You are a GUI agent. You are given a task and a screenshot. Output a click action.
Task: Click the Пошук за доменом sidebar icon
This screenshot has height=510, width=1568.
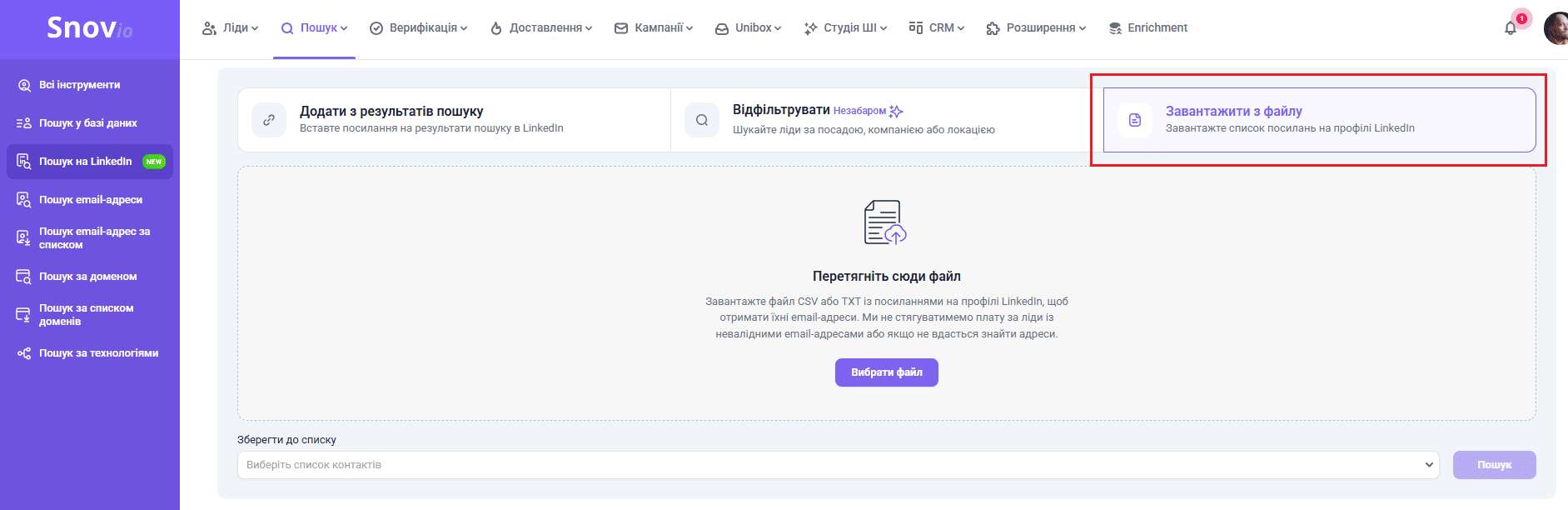coord(24,277)
